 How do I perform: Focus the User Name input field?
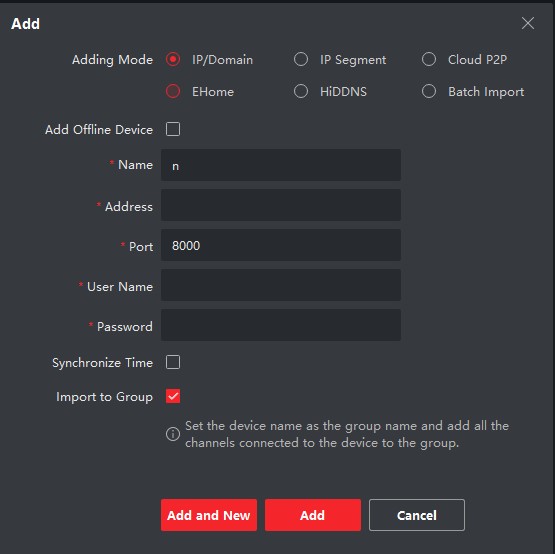tap(281, 285)
